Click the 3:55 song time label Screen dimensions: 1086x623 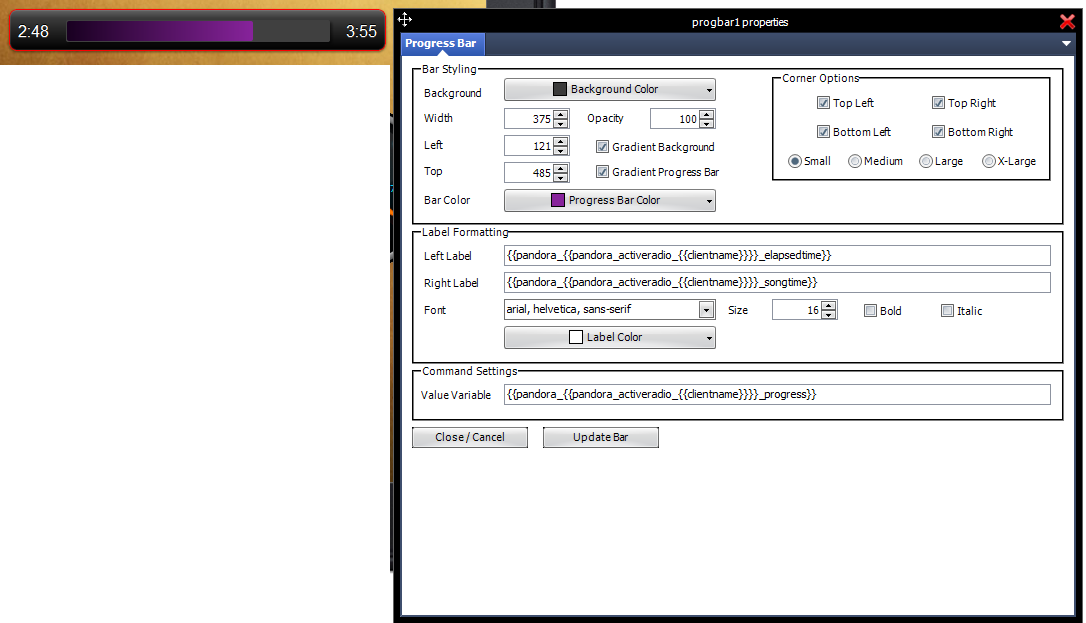tap(362, 31)
